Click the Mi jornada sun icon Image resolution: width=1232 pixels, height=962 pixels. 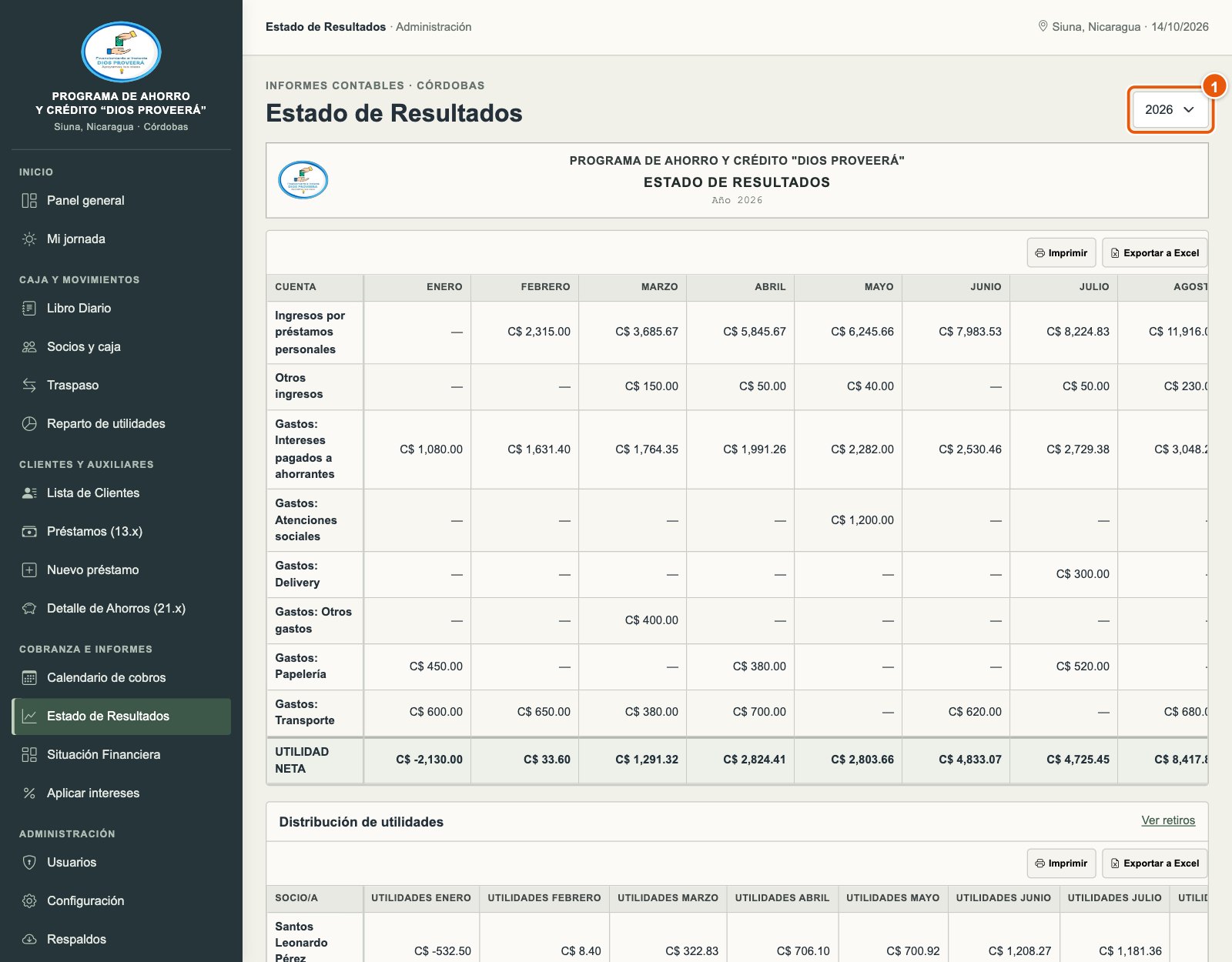(x=29, y=239)
